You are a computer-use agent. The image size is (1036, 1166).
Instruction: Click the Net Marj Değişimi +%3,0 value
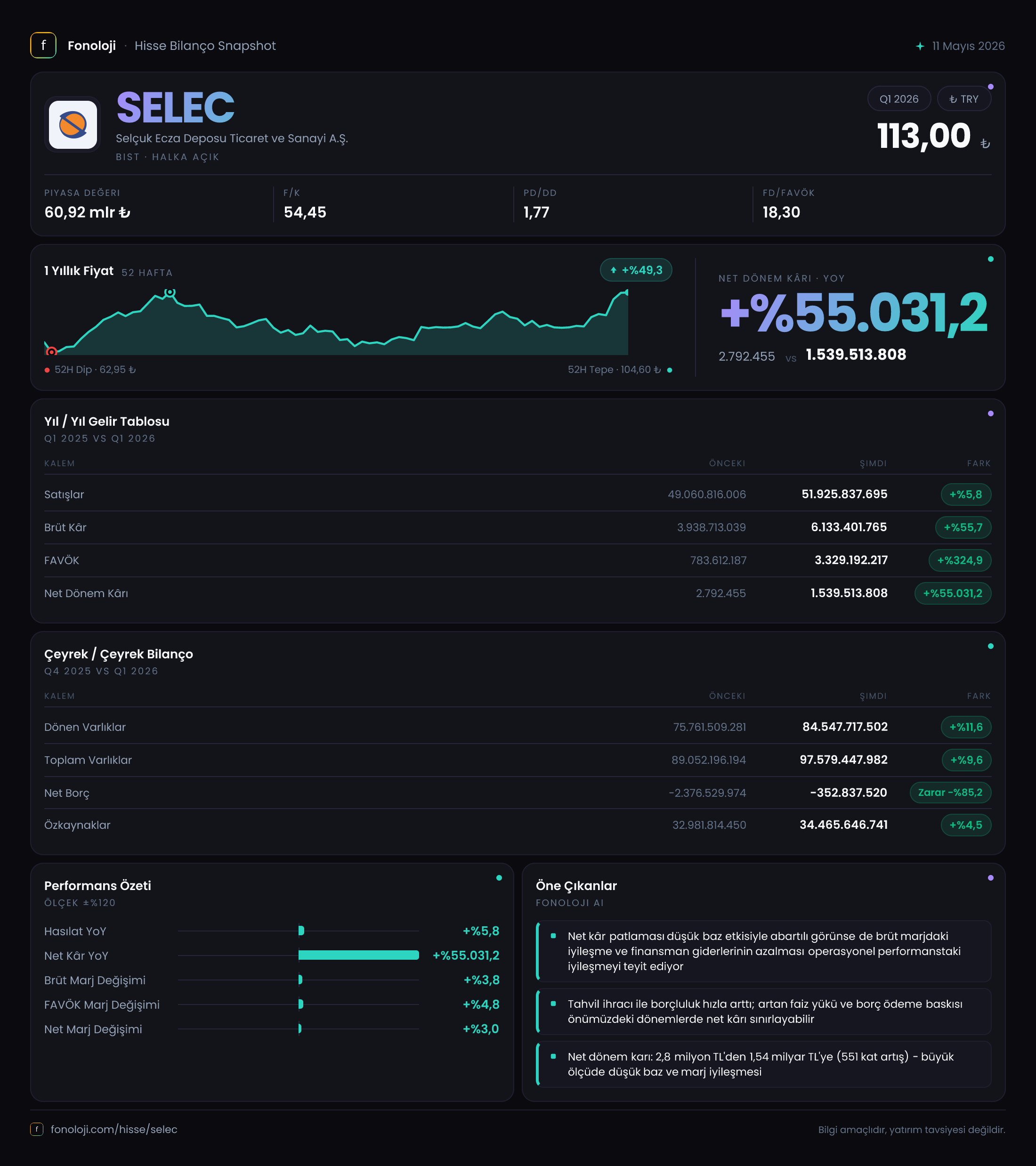(x=481, y=1029)
